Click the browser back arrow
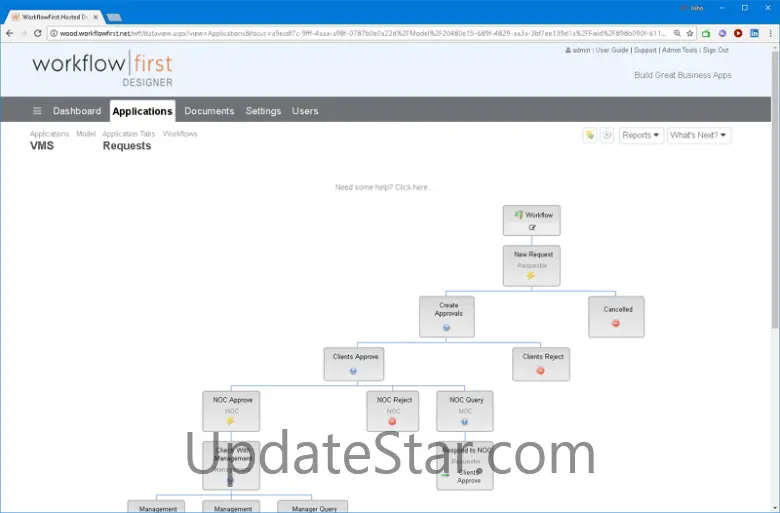This screenshot has width=780, height=513. pos(9,33)
